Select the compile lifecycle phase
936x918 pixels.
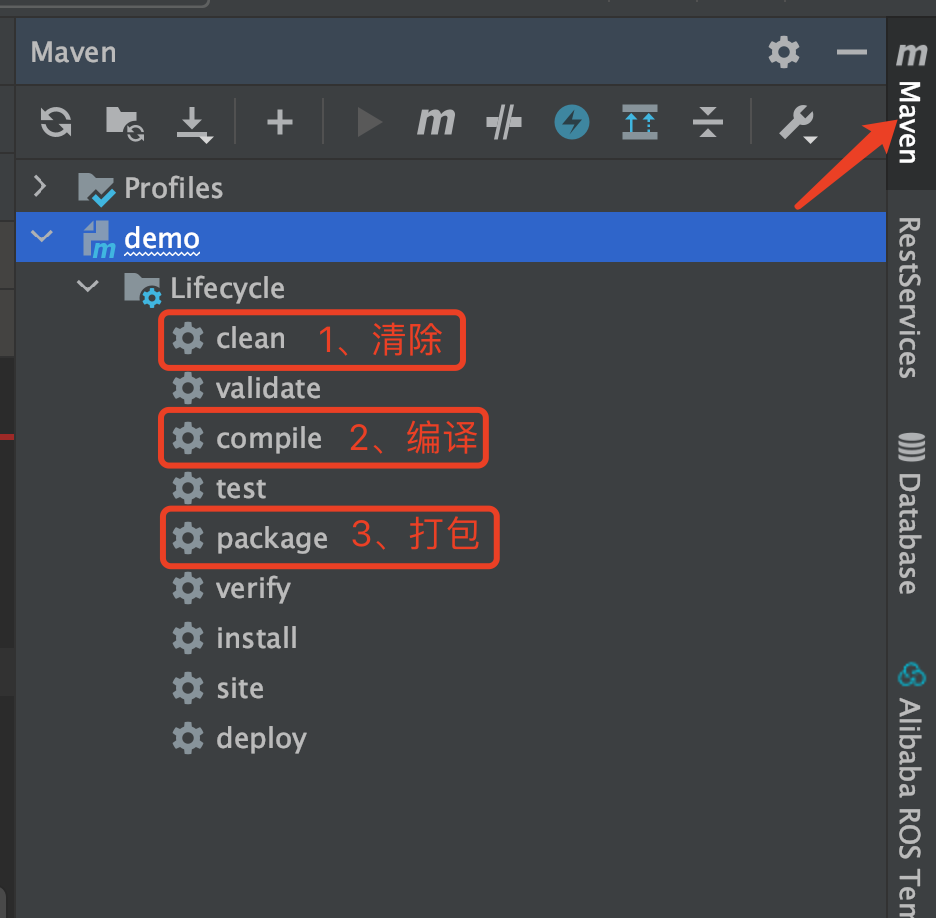click(269, 439)
